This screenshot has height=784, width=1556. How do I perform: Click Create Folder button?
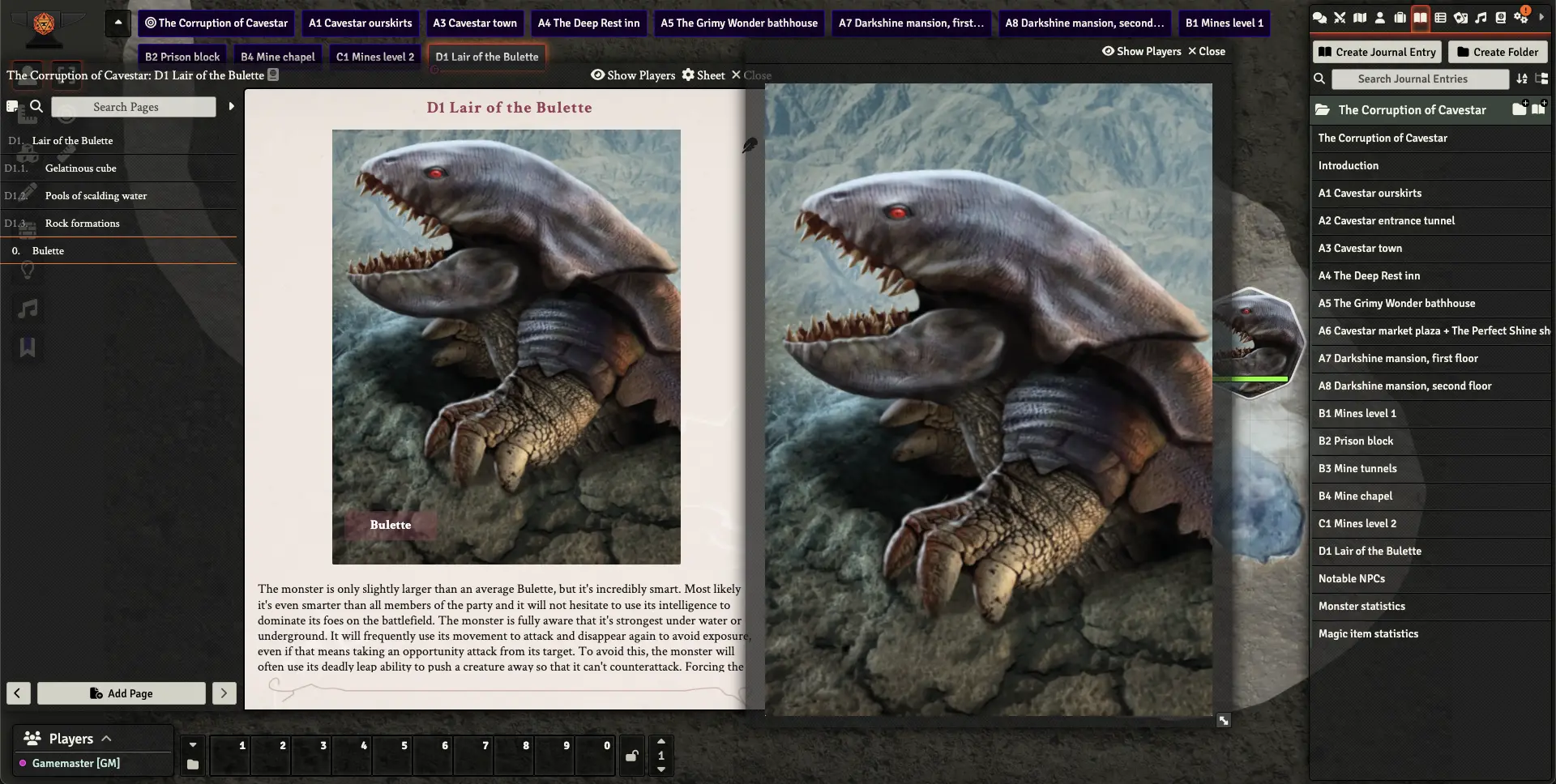click(x=1498, y=52)
